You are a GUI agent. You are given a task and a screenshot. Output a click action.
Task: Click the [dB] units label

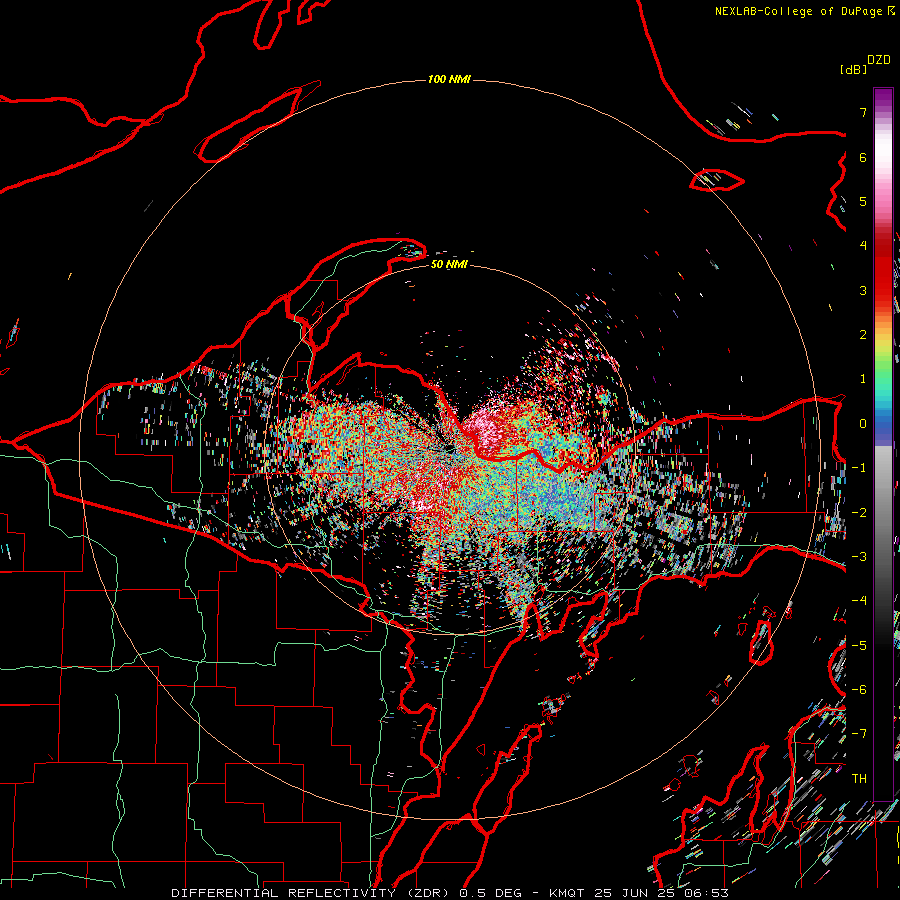[x=853, y=69]
